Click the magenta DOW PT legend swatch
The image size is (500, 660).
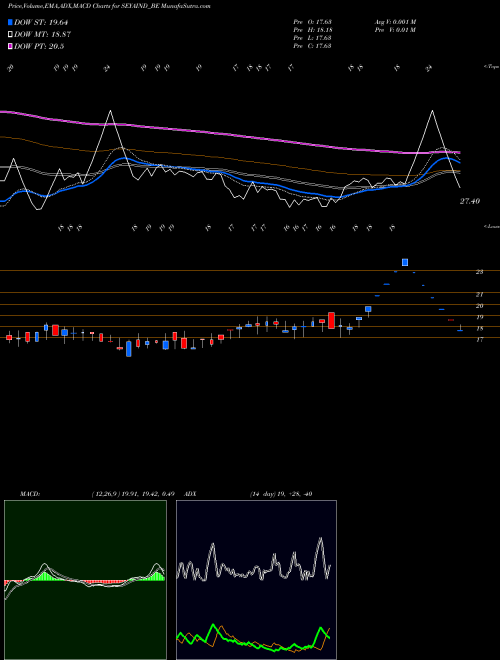click(10, 46)
